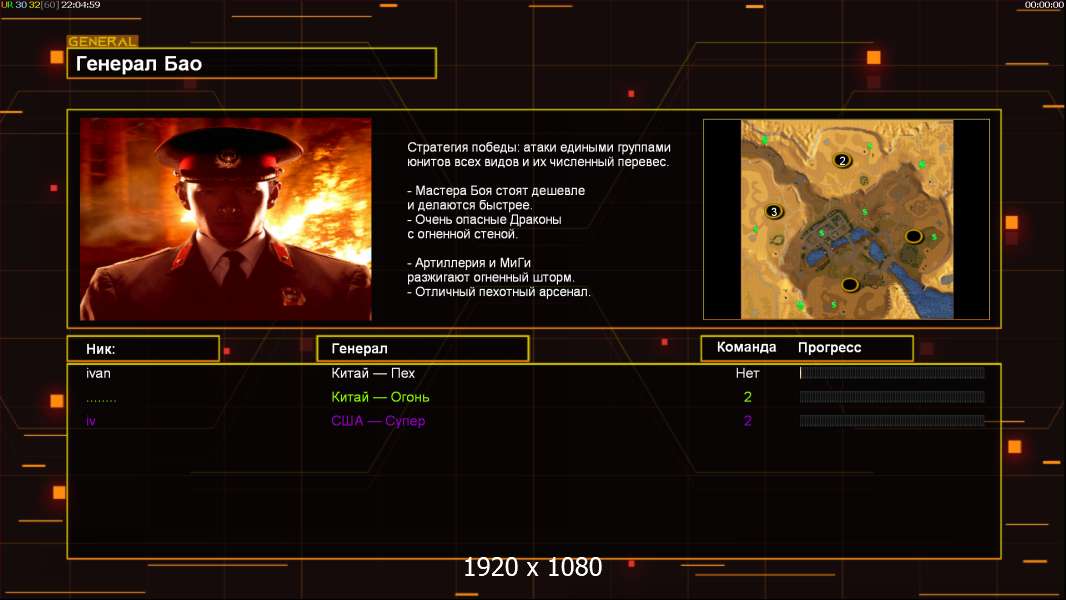Viewport: 1066px width, 600px height.
Task: Select player name "ivan"
Action: [99, 373]
